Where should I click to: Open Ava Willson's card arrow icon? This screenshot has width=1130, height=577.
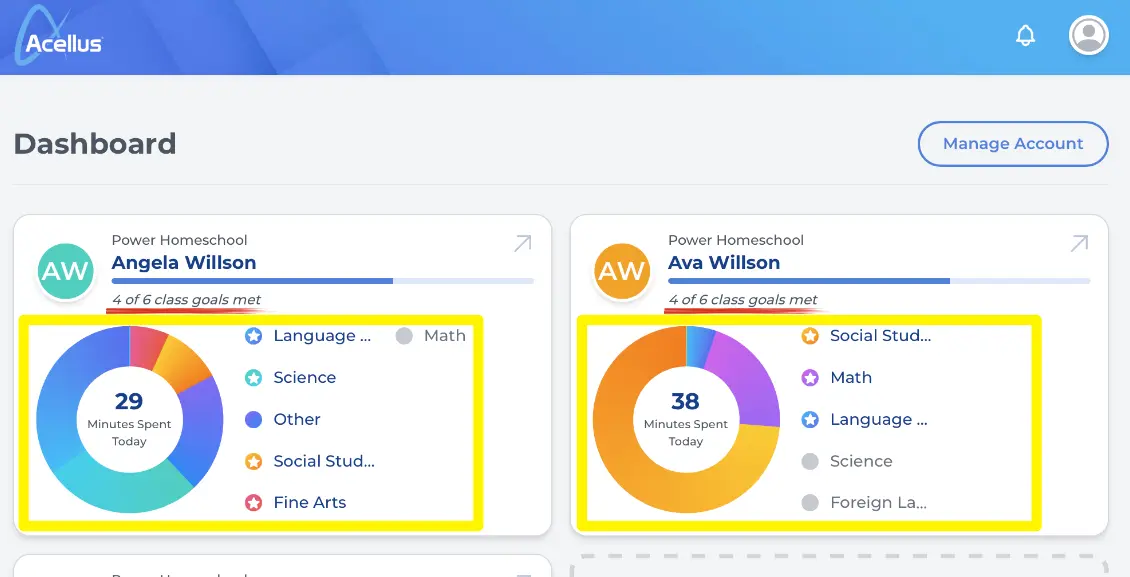coord(1079,243)
